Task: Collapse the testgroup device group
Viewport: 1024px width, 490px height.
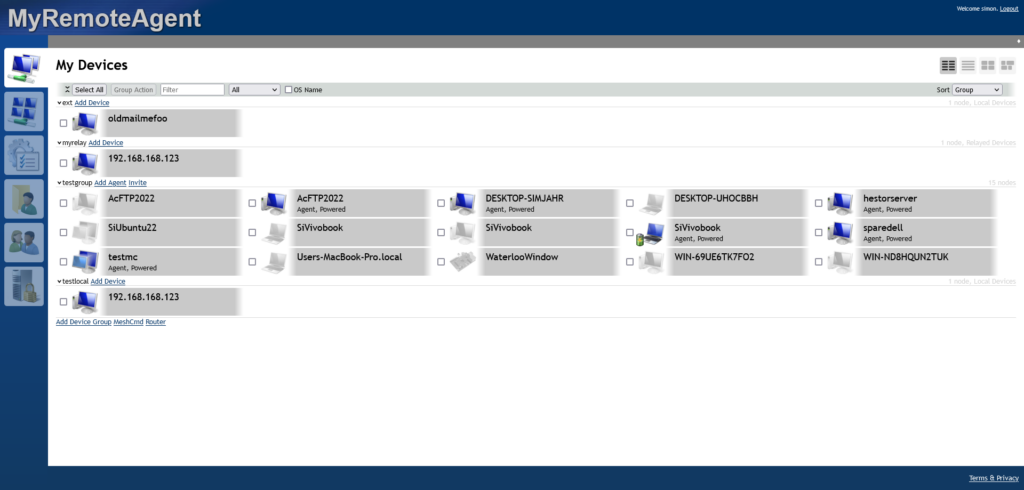Action: [59, 183]
